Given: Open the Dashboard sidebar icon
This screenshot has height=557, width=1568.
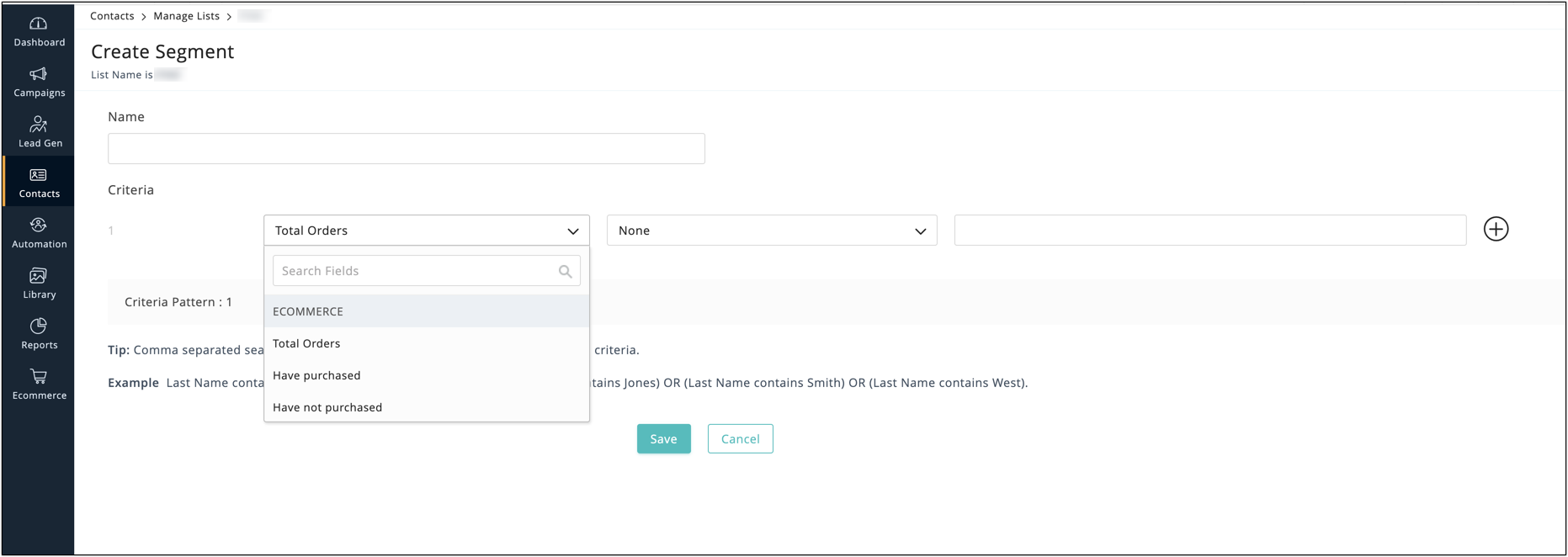Looking at the screenshot, I should 39,24.
